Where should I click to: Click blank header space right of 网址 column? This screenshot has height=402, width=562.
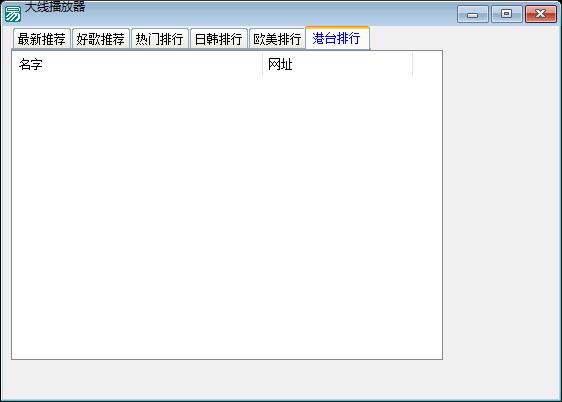pyautogui.click(x=427, y=64)
